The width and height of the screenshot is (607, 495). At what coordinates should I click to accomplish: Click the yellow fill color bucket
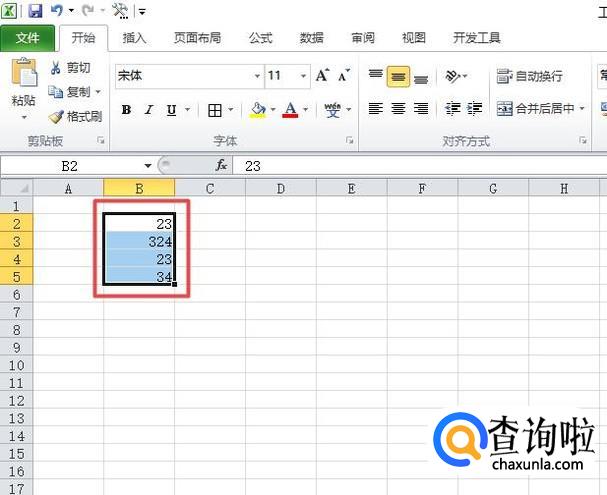[x=258, y=110]
